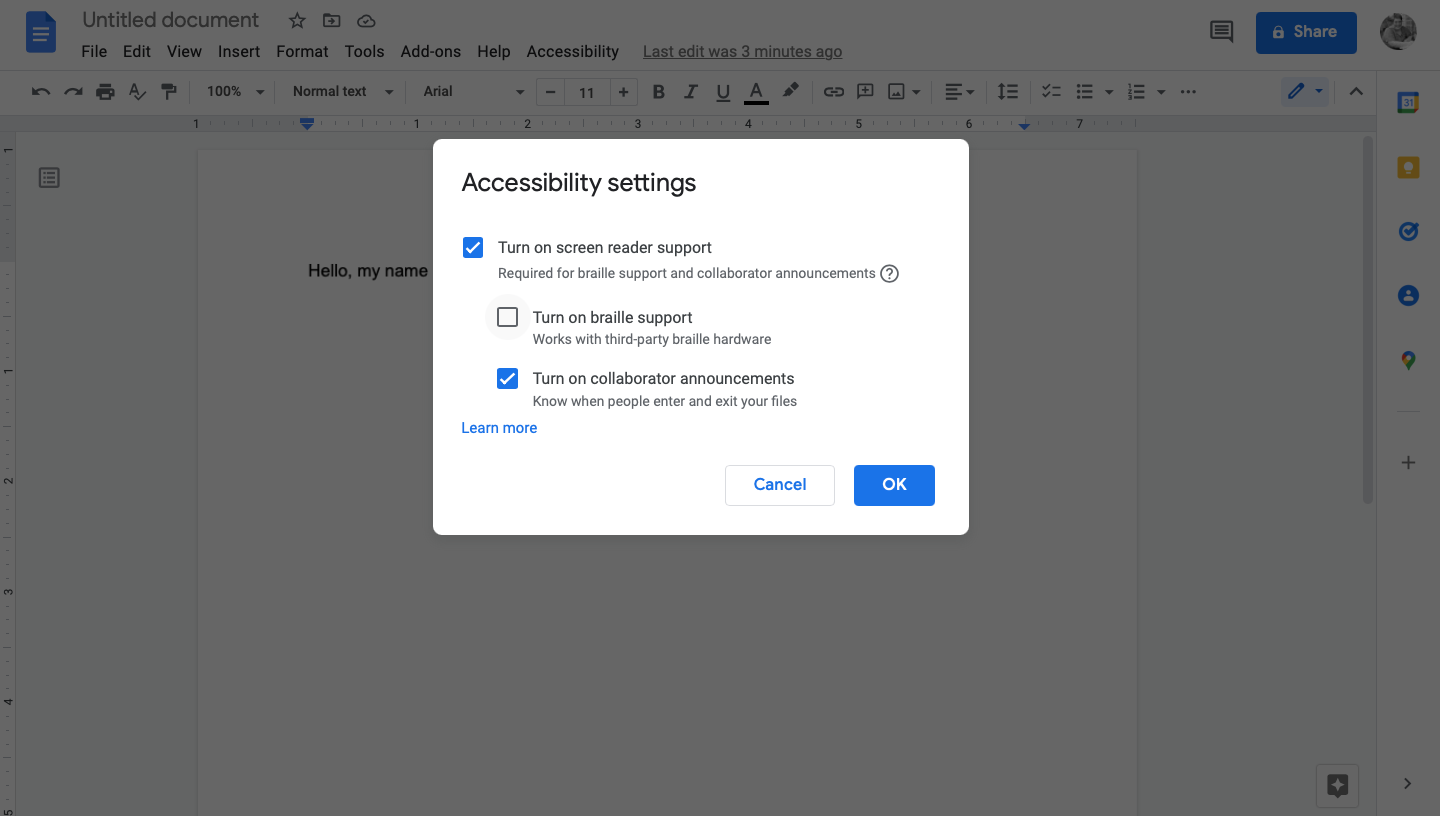
Task: Select the Highlight color pen
Action: [x=790, y=92]
